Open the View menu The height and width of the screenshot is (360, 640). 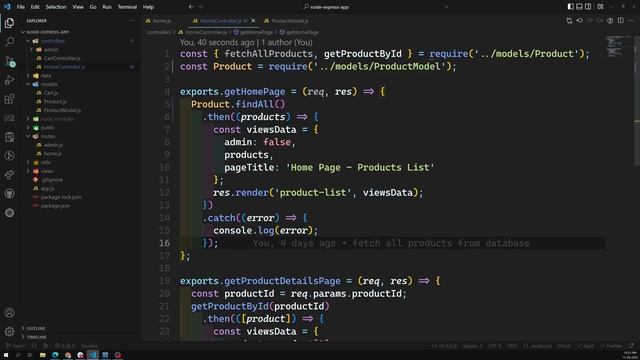(x=78, y=7)
